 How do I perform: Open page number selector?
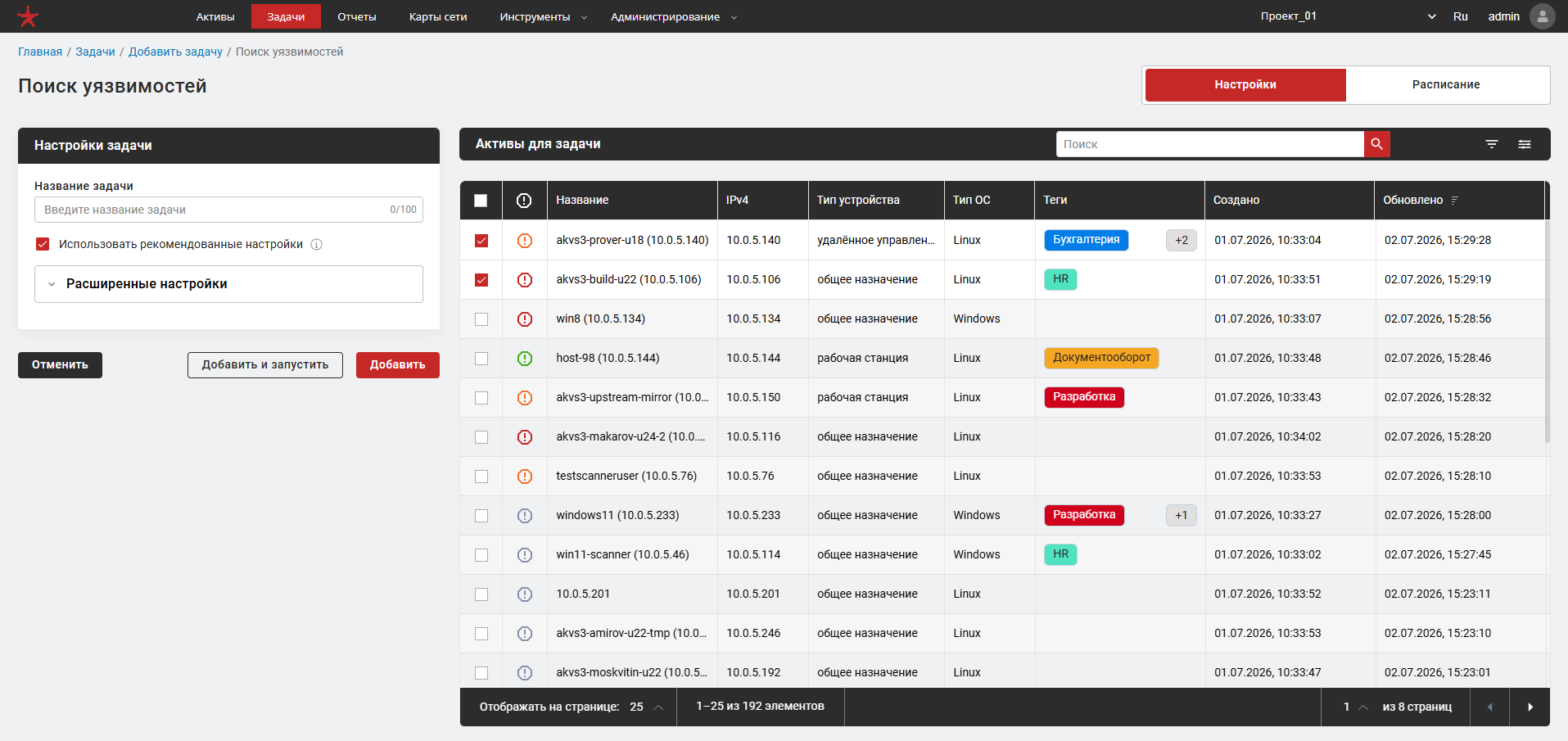pos(1355,707)
